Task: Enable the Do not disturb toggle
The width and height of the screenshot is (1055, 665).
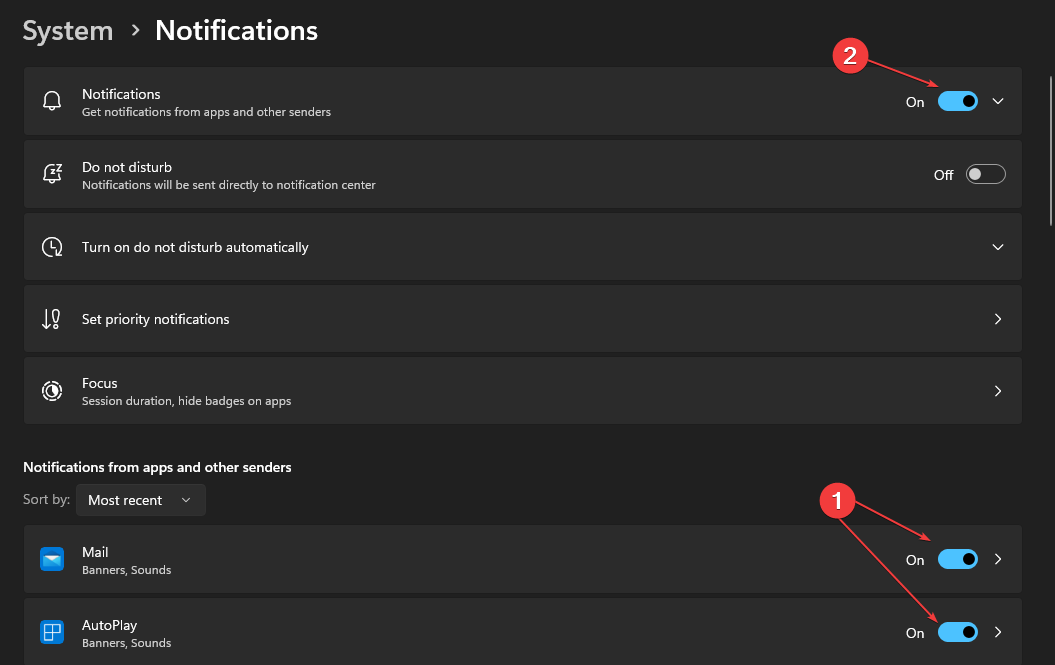Action: tap(985, 174)
